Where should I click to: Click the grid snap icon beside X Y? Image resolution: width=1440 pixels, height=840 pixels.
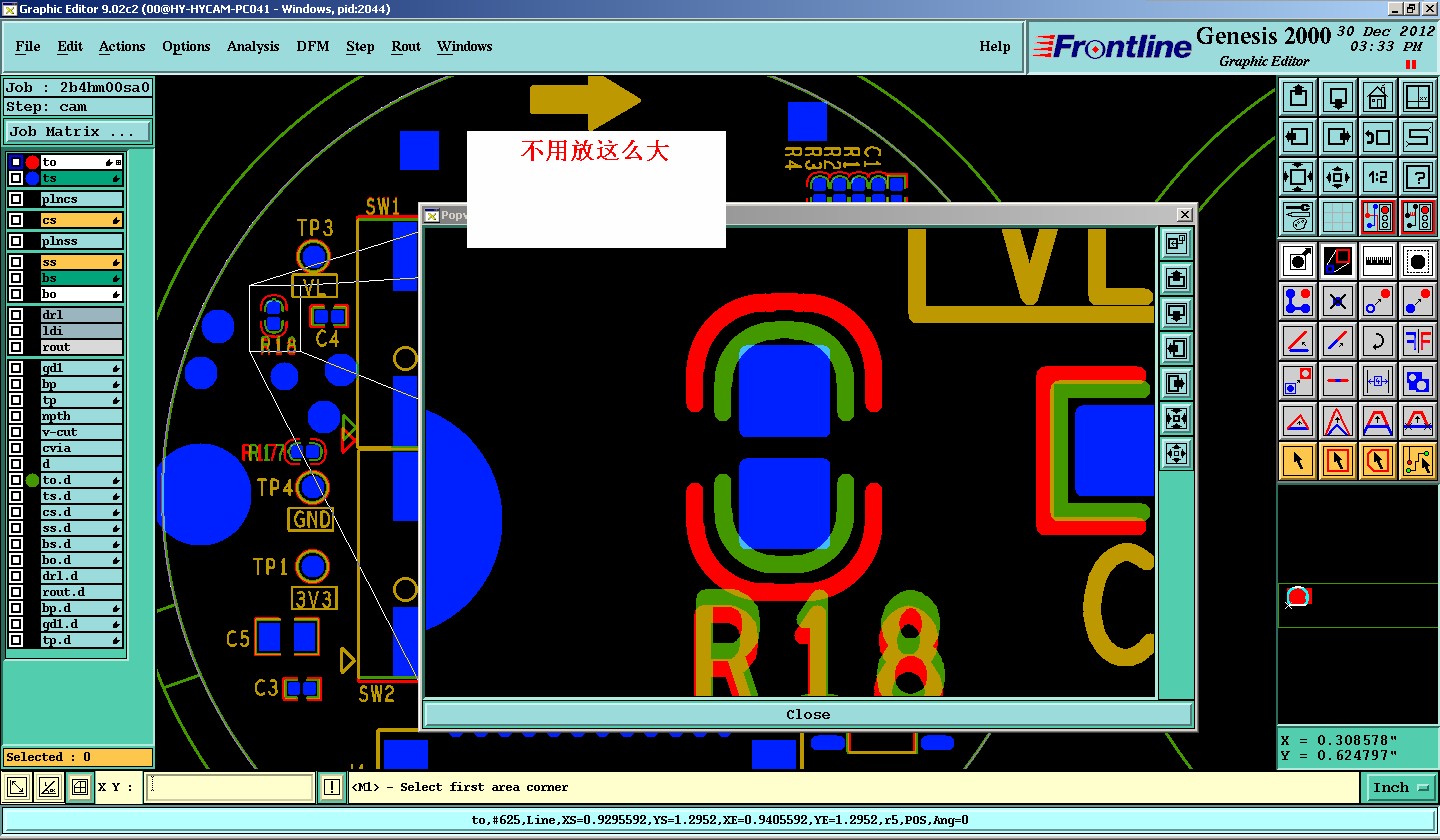click(80, 788)
